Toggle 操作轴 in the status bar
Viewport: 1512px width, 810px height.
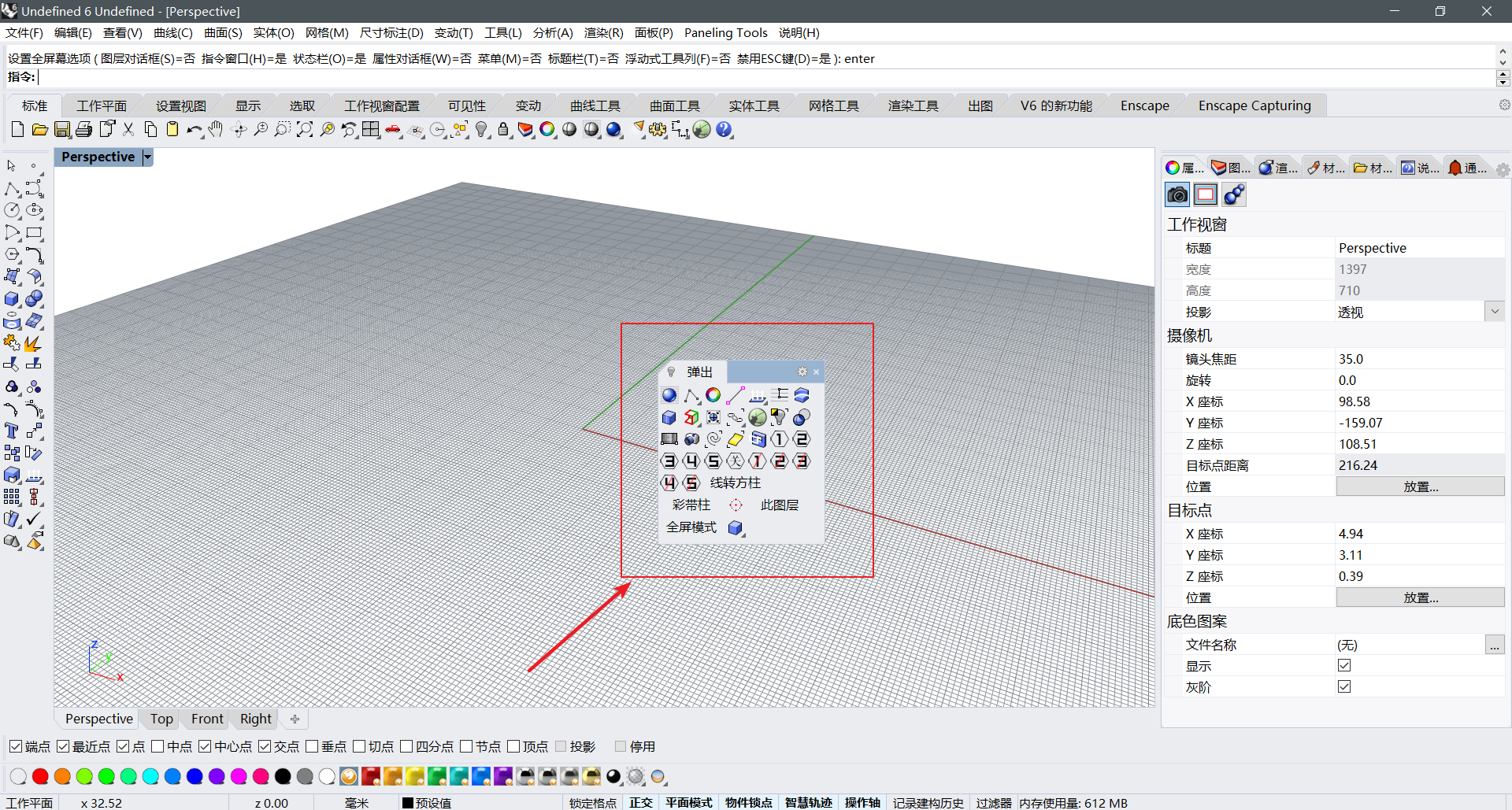click(x=862, y=802)
